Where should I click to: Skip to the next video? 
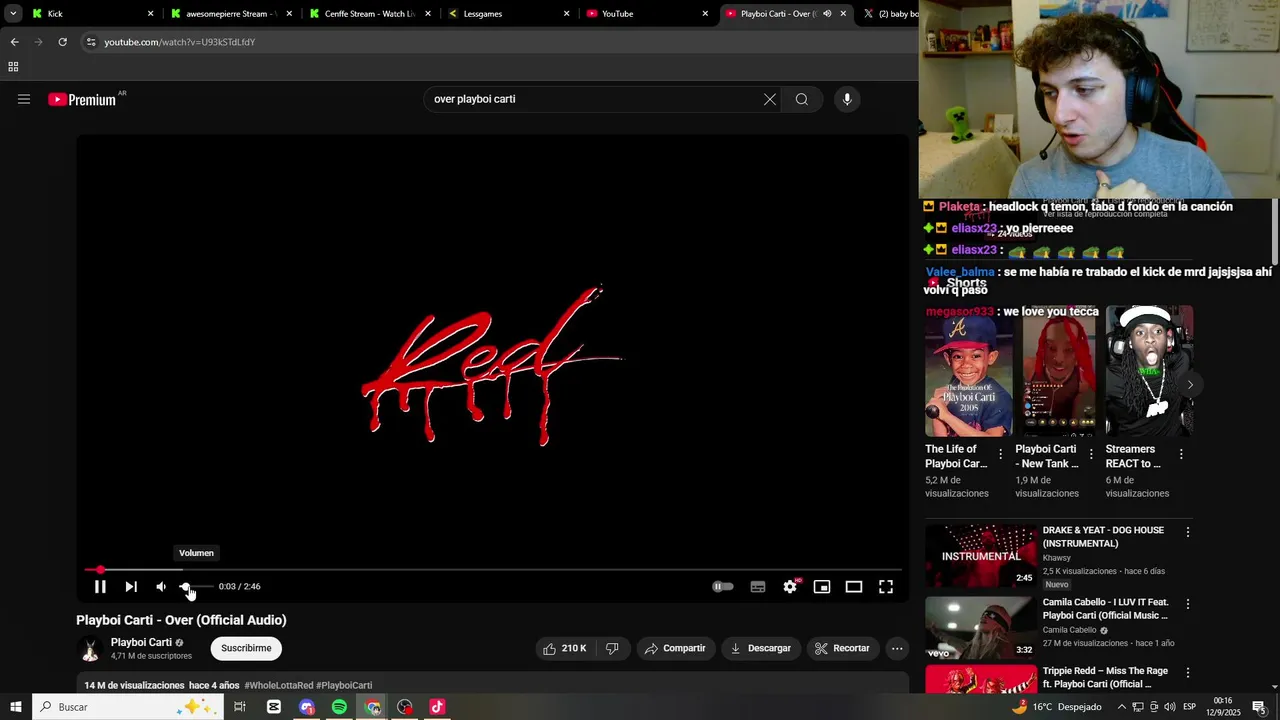(131, 587)
